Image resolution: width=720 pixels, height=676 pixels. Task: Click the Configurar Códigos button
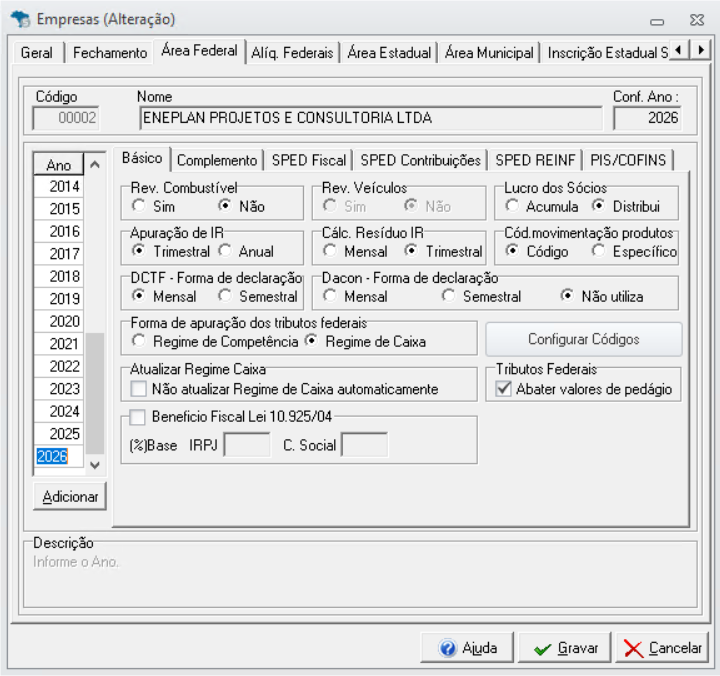(584, 339)
